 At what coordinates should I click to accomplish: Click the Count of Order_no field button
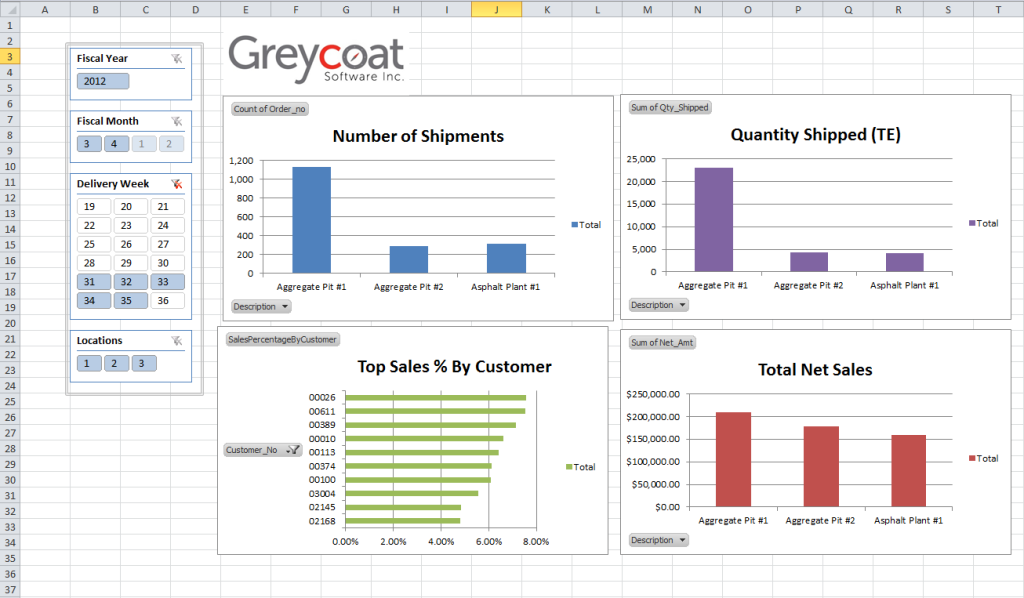(269, 108)
